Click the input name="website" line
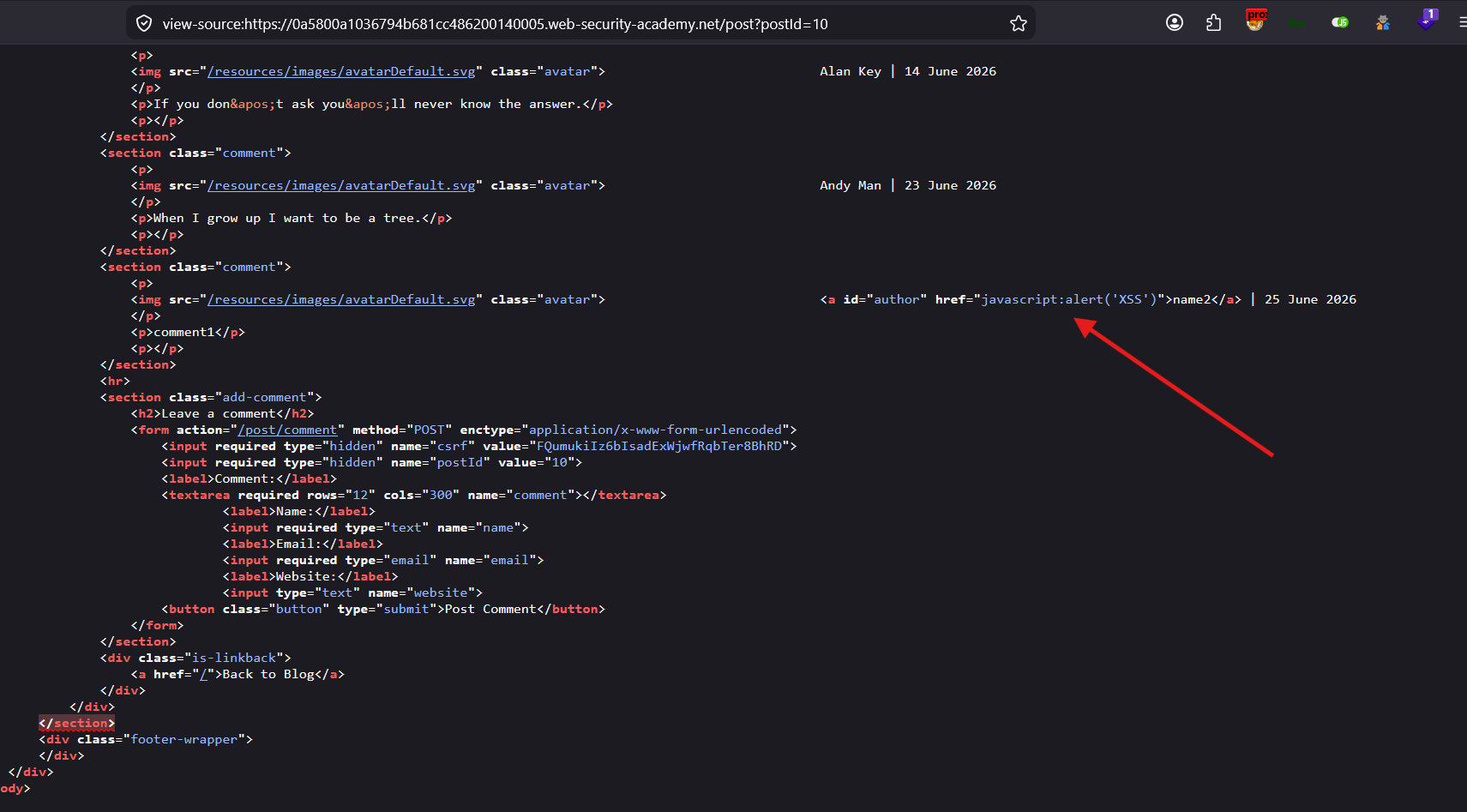The width and height of the screenshot is (1467, 812). pos(352,592)
